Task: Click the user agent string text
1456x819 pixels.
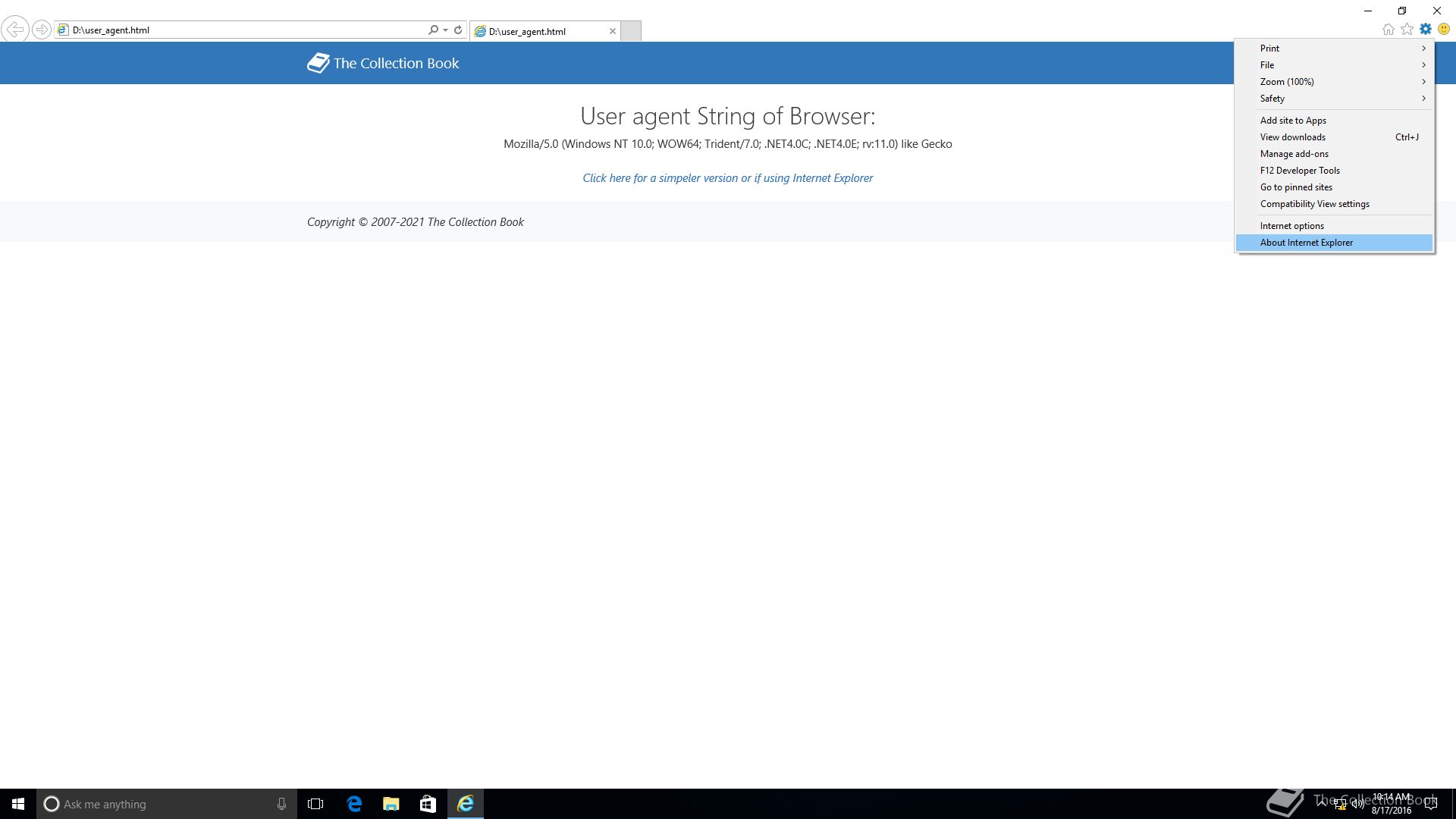Action: point(728,144)
